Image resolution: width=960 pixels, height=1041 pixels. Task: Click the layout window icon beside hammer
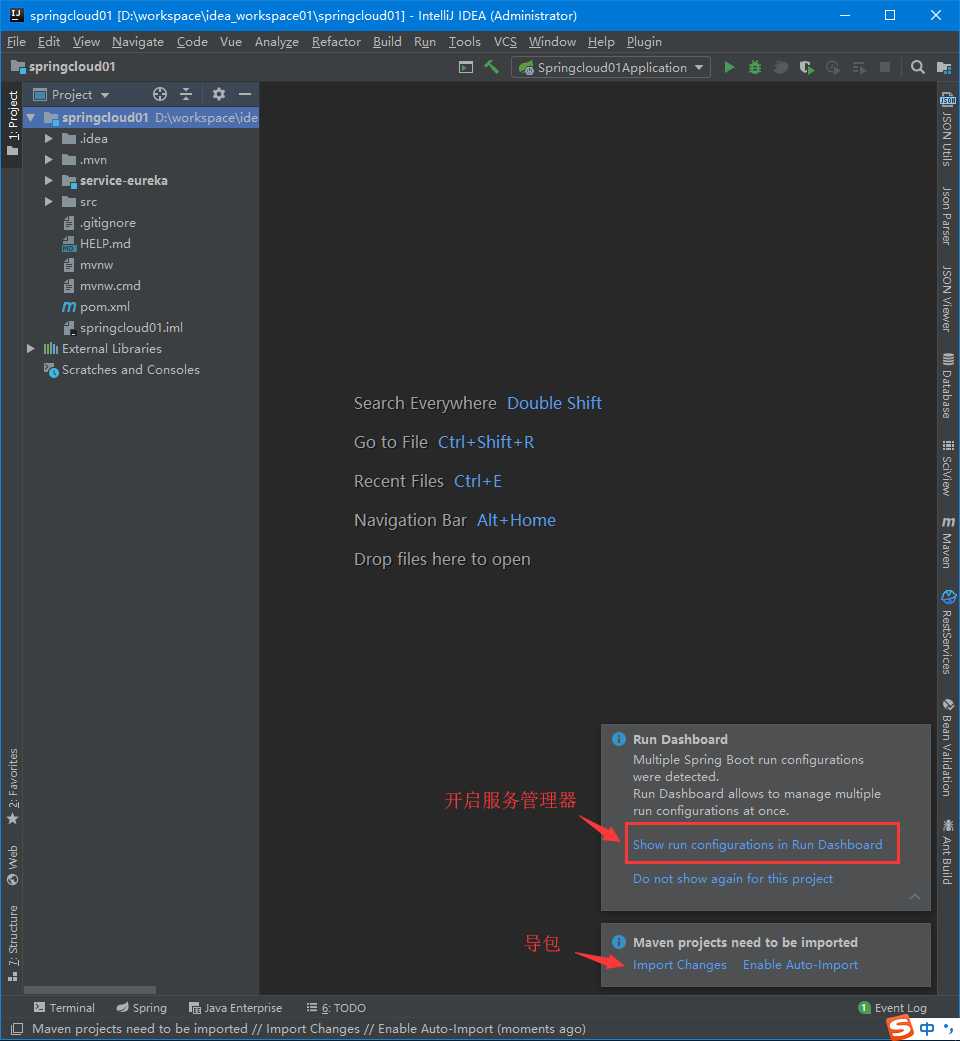pos(466,67)
